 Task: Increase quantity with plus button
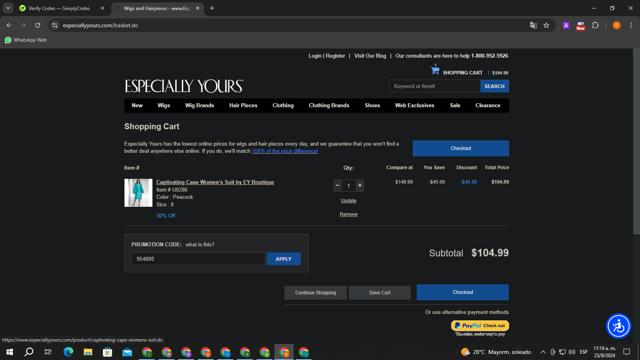pyautogui.click(x=360, y=186)
